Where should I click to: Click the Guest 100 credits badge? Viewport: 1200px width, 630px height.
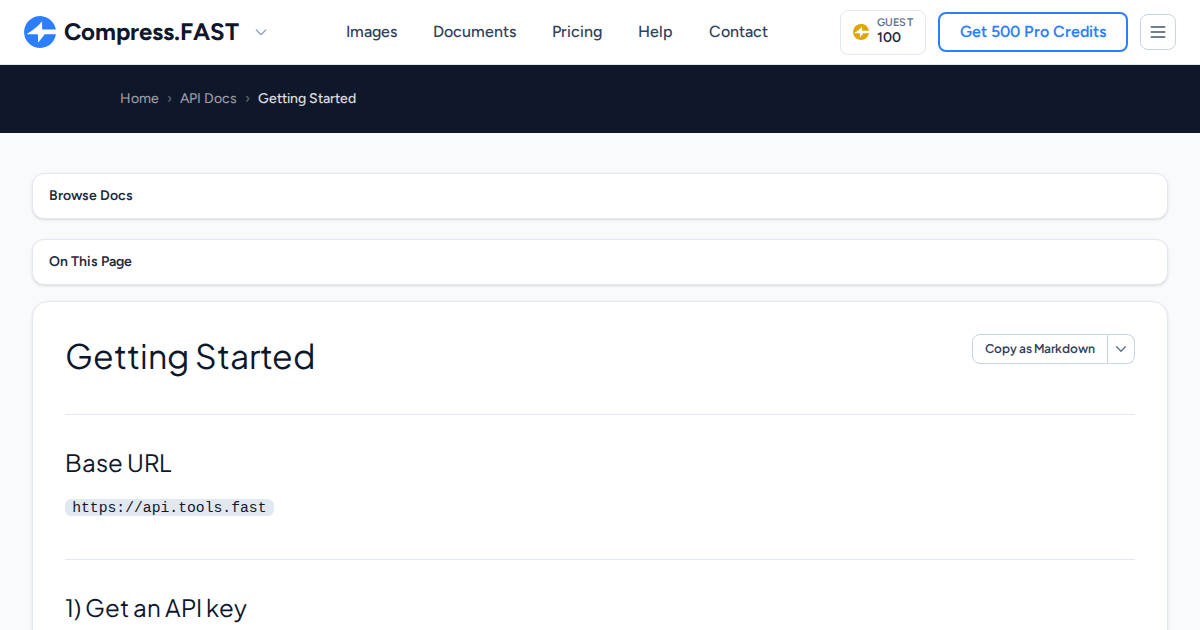(883, 32)
